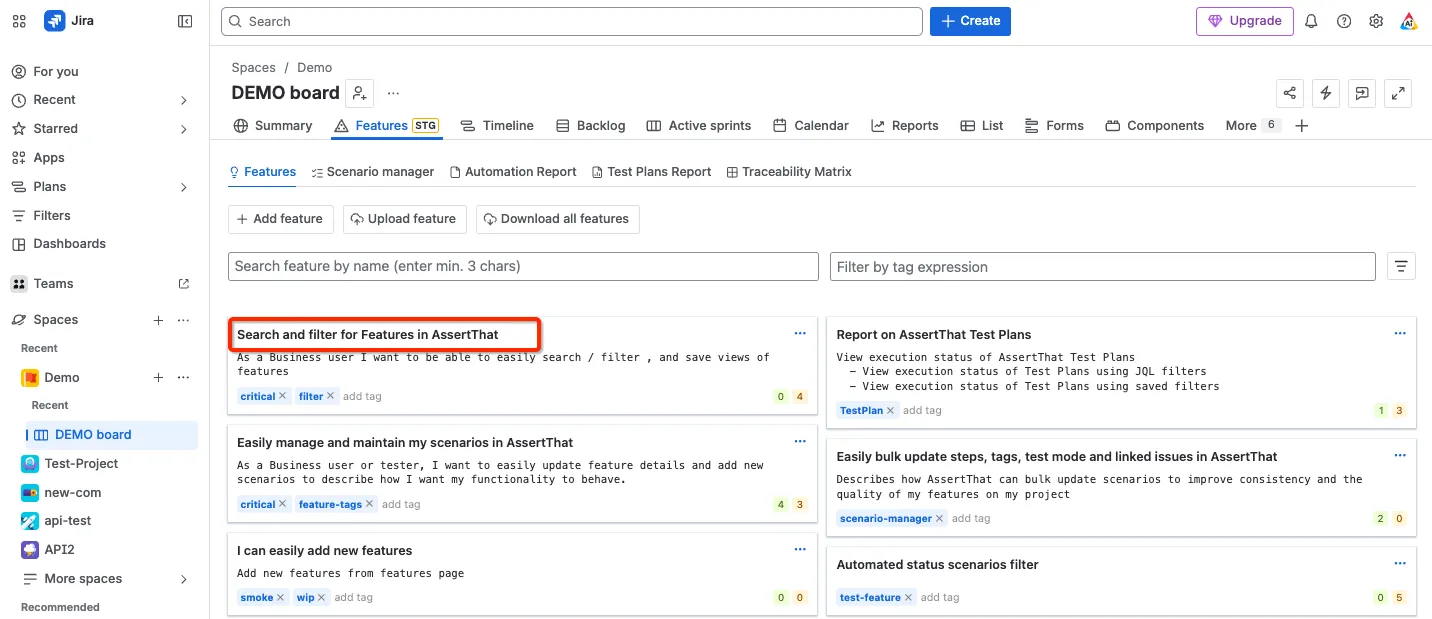Open the Backlog tab
Viewport: 1432px width, 619px height.
[x=591, y=126]
